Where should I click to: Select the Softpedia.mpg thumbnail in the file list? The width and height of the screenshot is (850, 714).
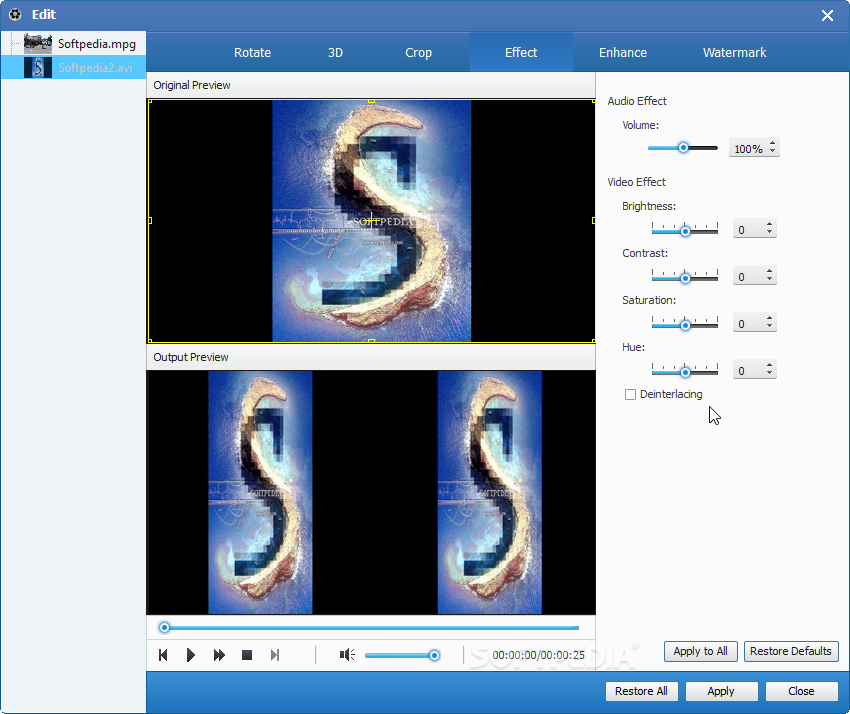point(38,43)
